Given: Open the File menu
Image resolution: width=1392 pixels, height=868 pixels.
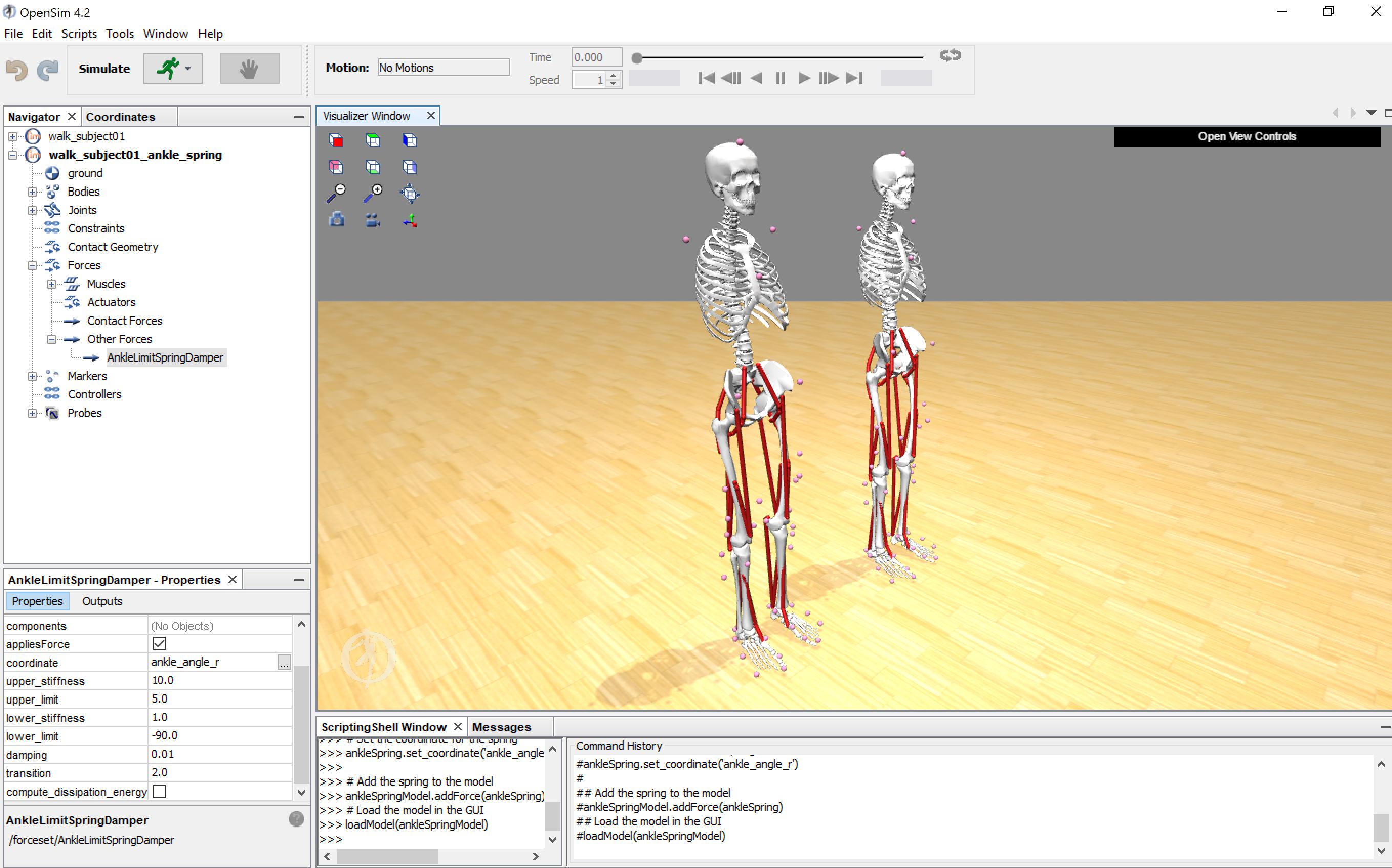Looking at the screenshot, I should pos(13,33).
